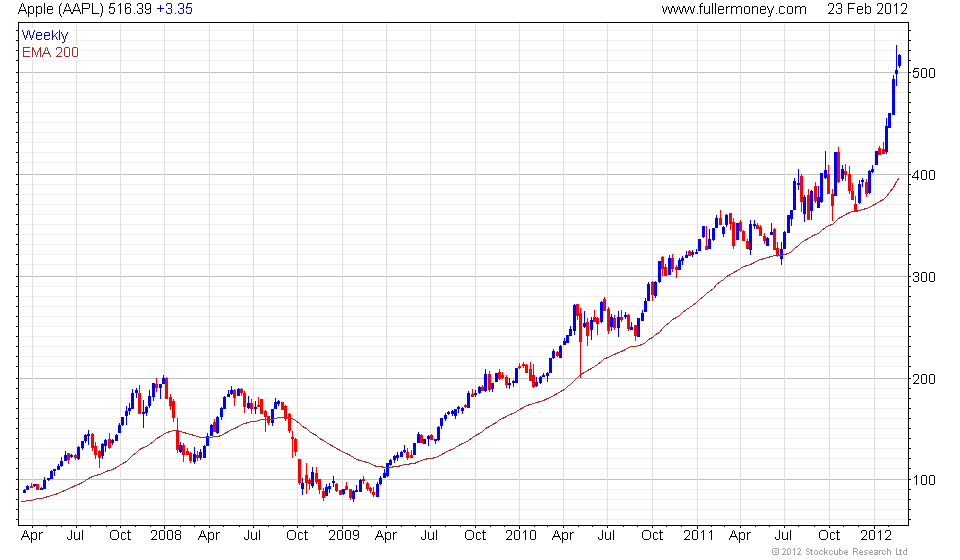Click the 500 price axis label
960x560 pixels.
tap(924, 73)
